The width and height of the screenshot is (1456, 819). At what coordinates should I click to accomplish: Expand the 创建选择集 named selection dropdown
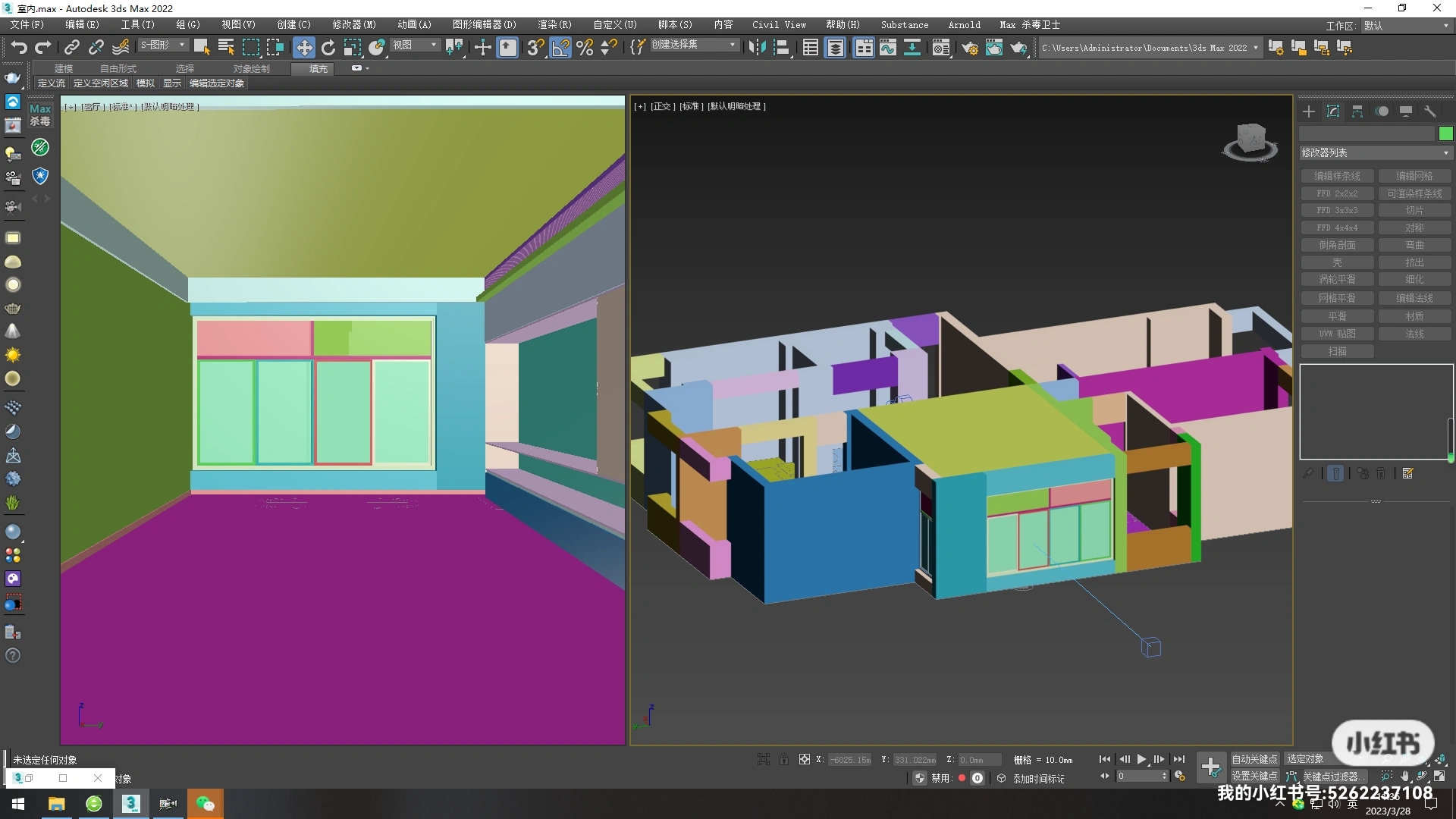(693, 45)
